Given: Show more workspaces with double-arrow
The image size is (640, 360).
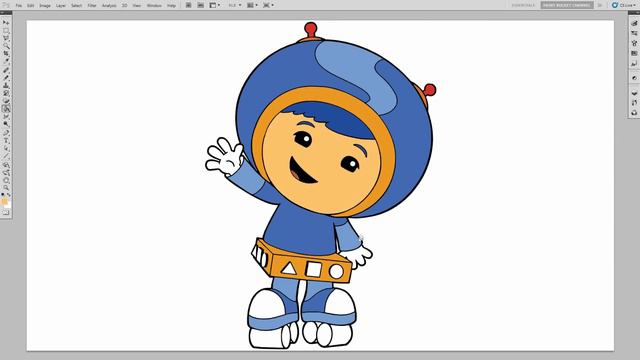Looking at the screenshot, I should (600, 5).
